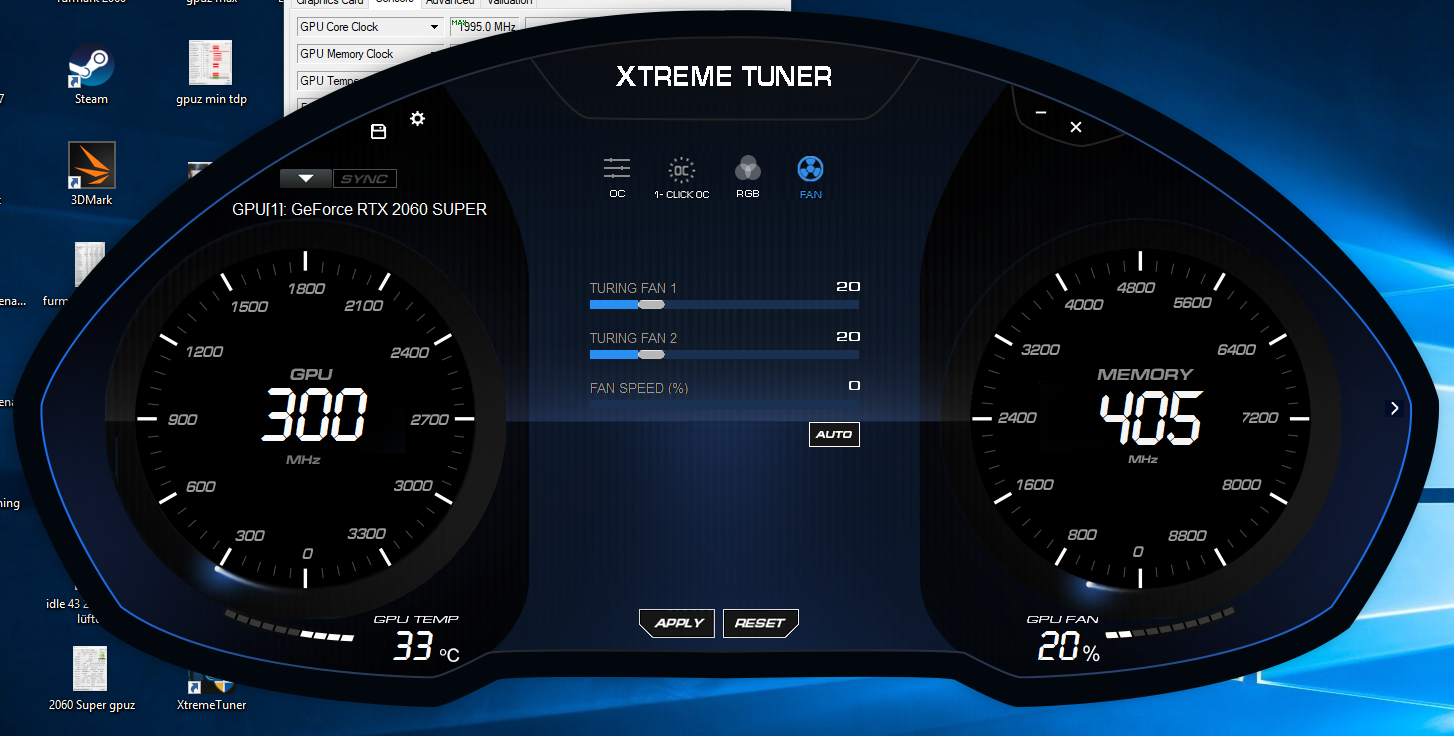Click the Memory clock 405 MHz readout
This screenshot has width=1454, height=736.
click(1150, 417)
